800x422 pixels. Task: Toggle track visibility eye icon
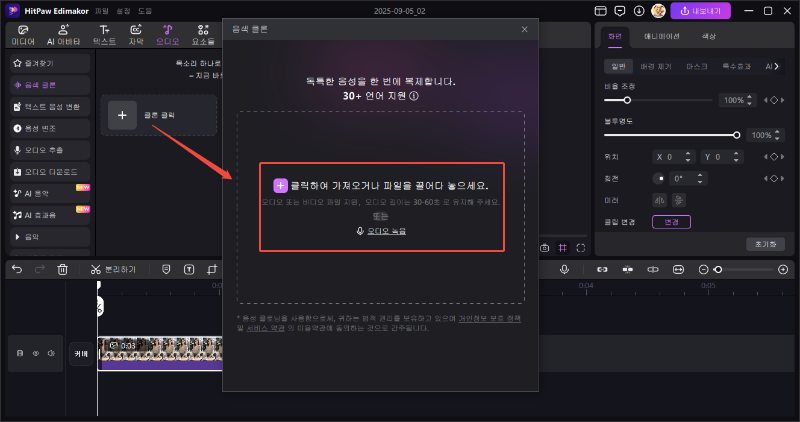tap(36, 353)
